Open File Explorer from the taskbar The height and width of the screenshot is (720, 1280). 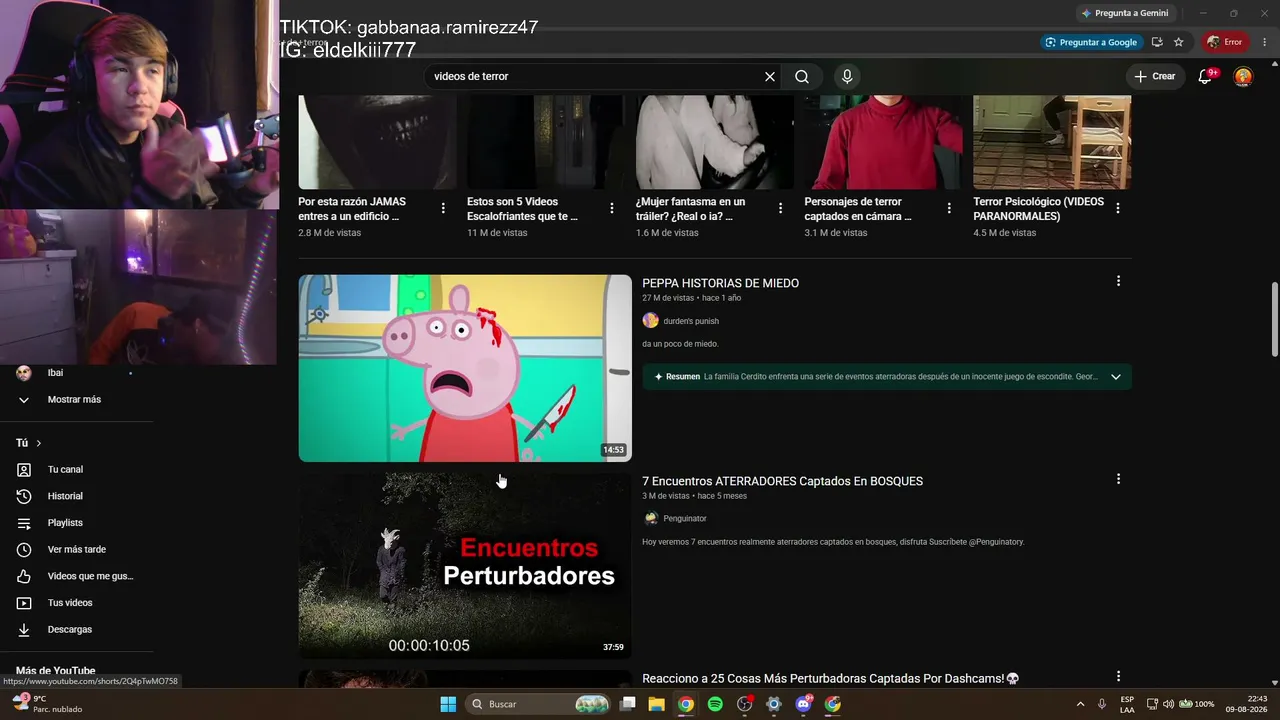pyautogui.click(x=656, y=704)
